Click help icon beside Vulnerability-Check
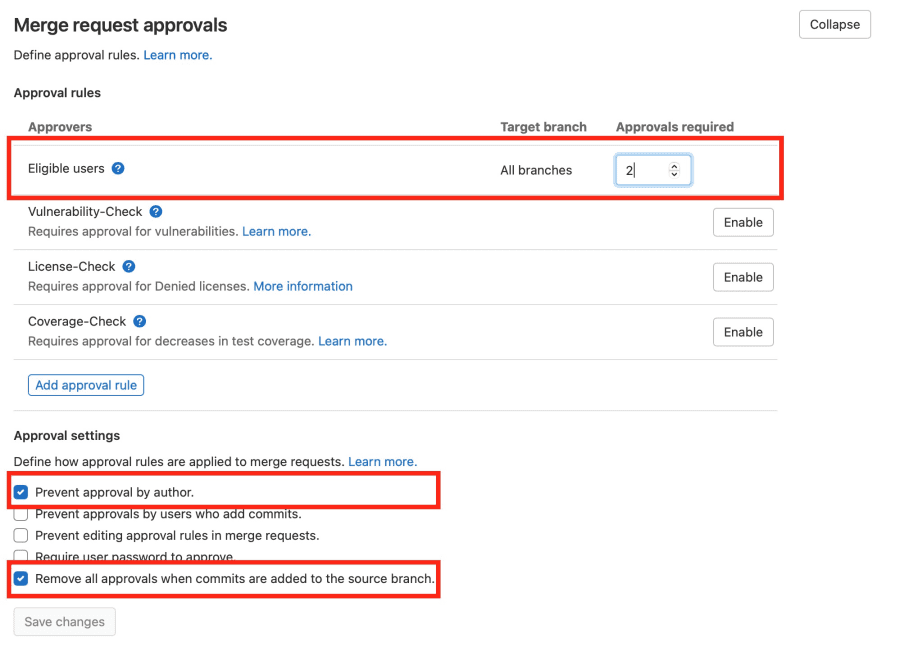The height and width of the screenshot is (646, 900). click(156, 212)
